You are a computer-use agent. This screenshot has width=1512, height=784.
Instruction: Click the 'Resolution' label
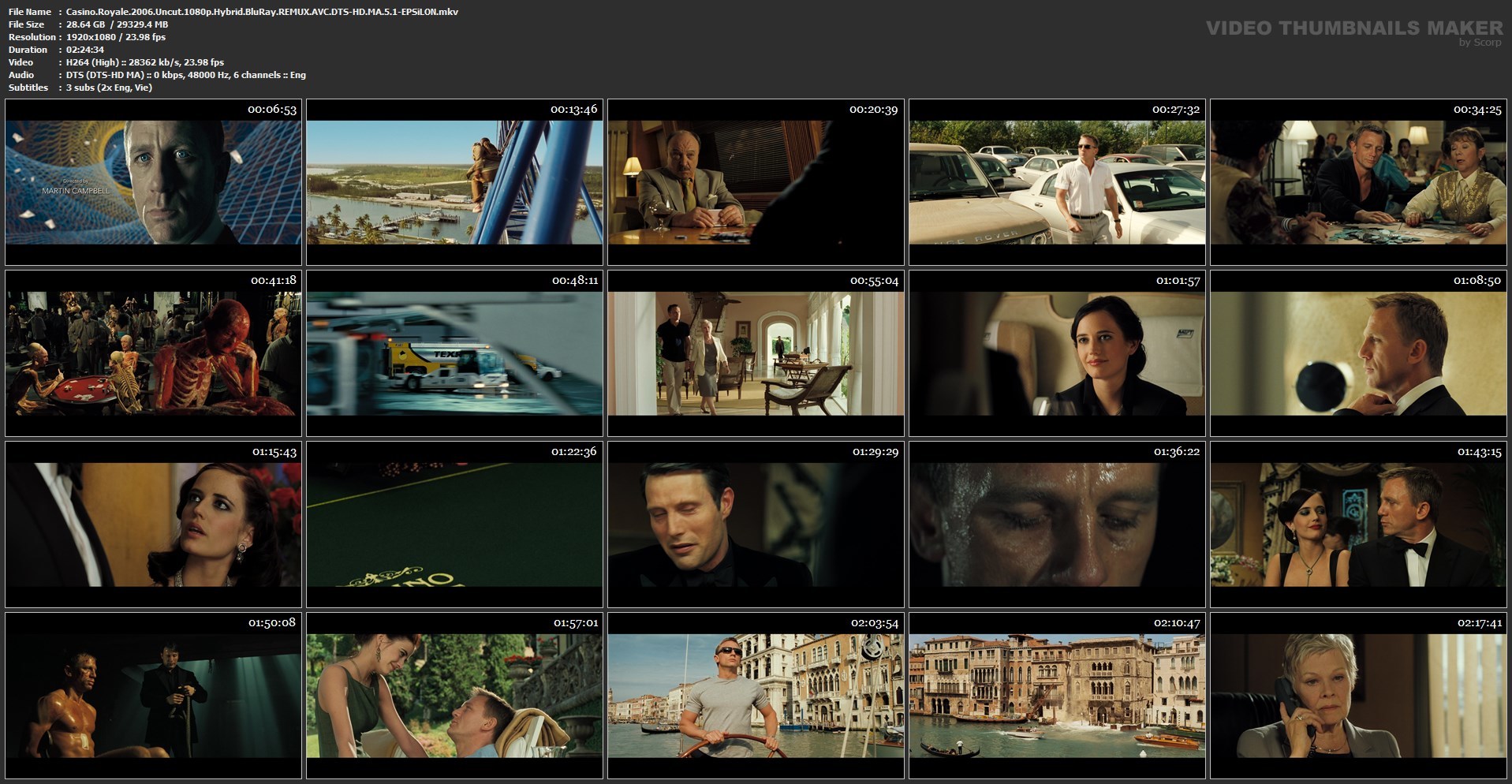click(32, 37)
